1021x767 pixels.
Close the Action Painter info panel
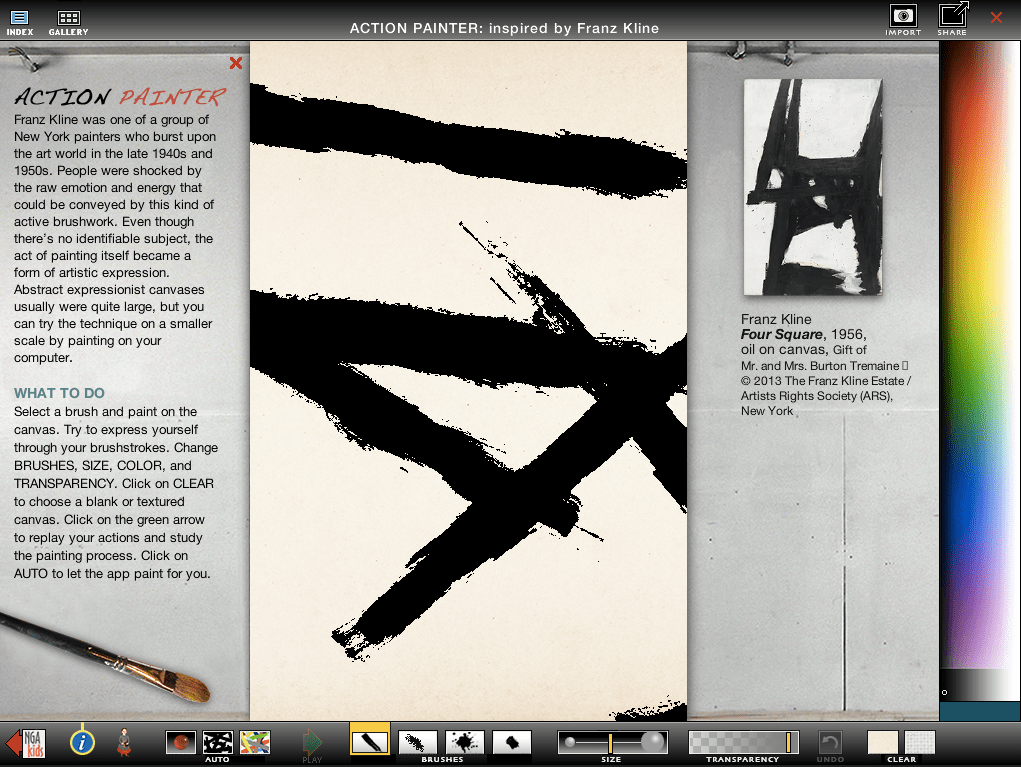point(235,64)
